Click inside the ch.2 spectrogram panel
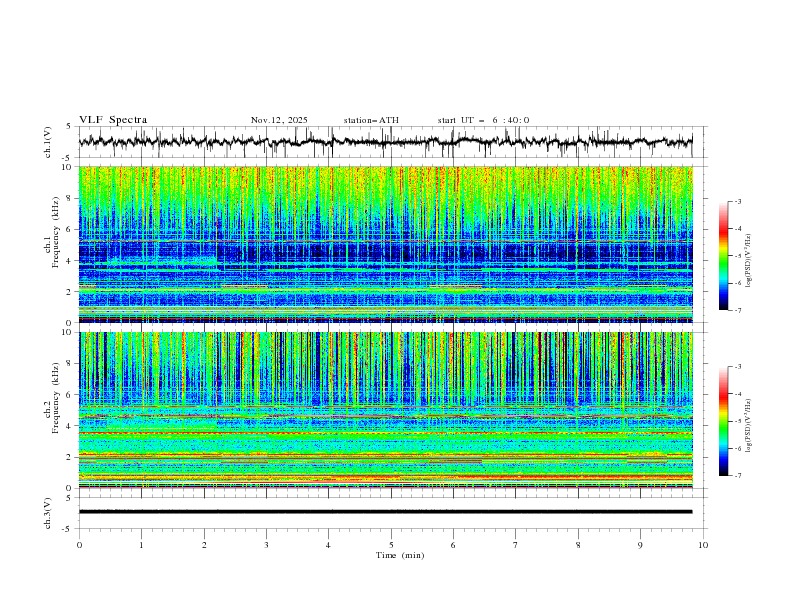 tap(385, 410)
